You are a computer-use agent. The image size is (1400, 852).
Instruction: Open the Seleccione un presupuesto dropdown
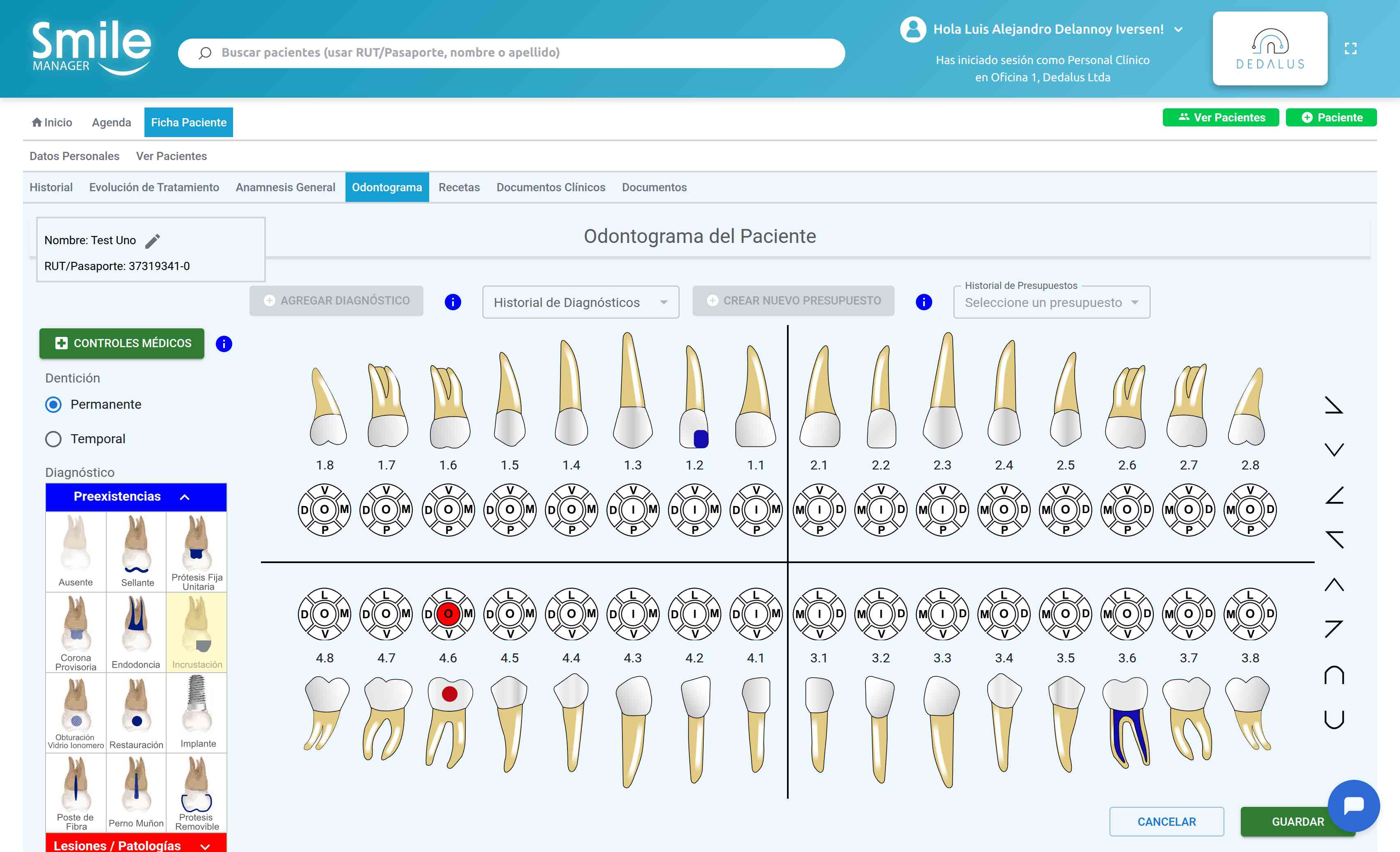[x=1051, y=302]
